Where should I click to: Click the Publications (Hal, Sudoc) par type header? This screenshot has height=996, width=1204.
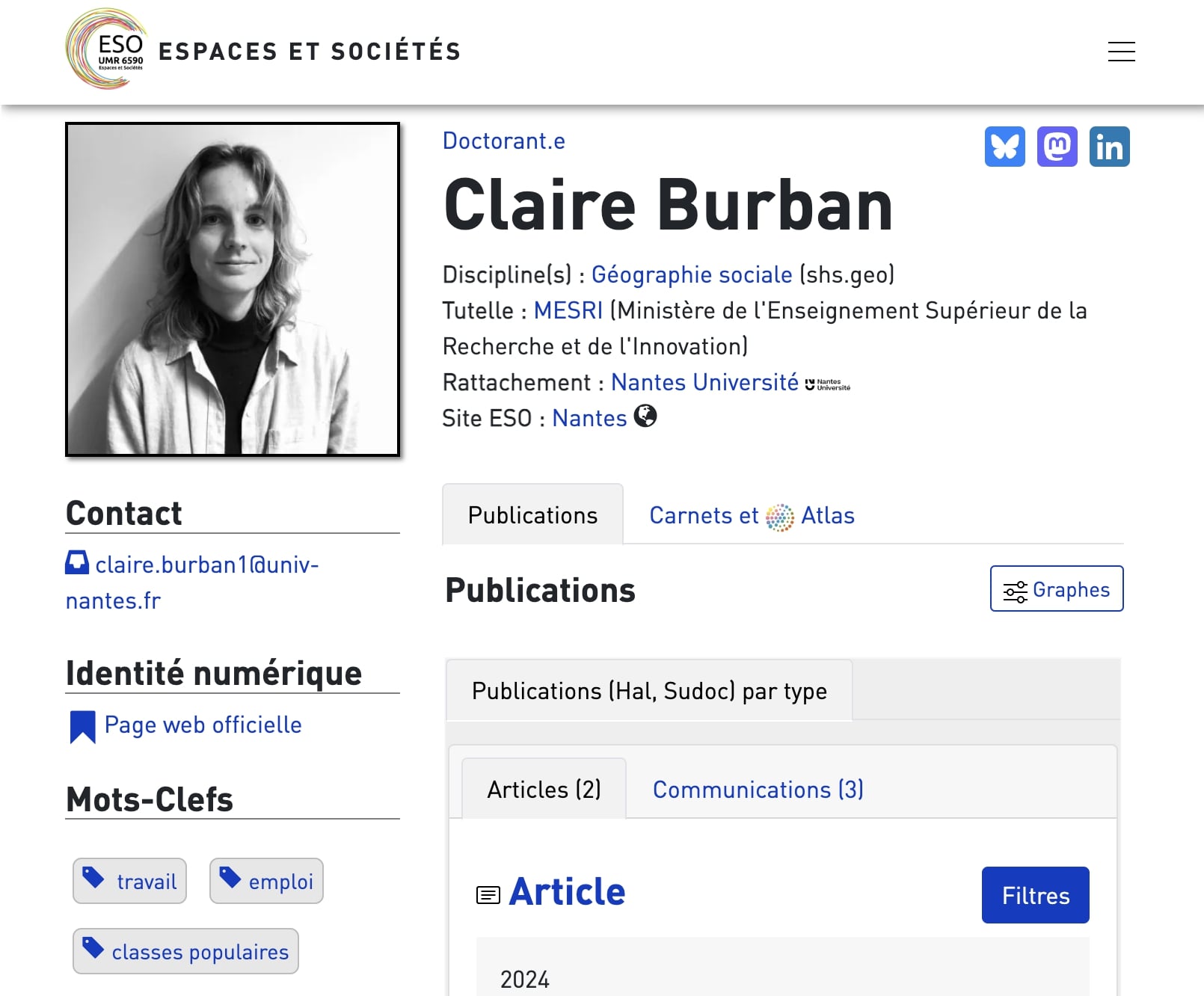(x=648, y=691)
